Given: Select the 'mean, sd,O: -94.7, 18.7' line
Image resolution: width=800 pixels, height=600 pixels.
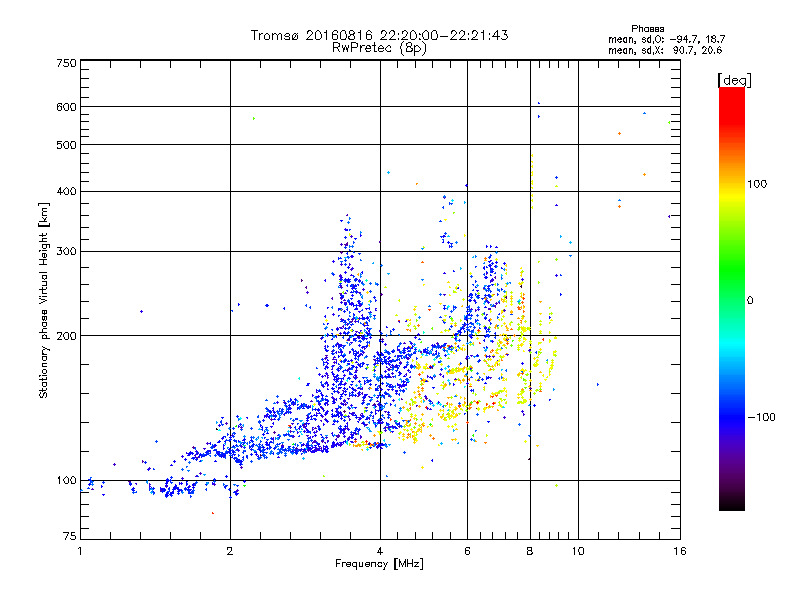Looking at the screenshot, I should coord(666,39).
